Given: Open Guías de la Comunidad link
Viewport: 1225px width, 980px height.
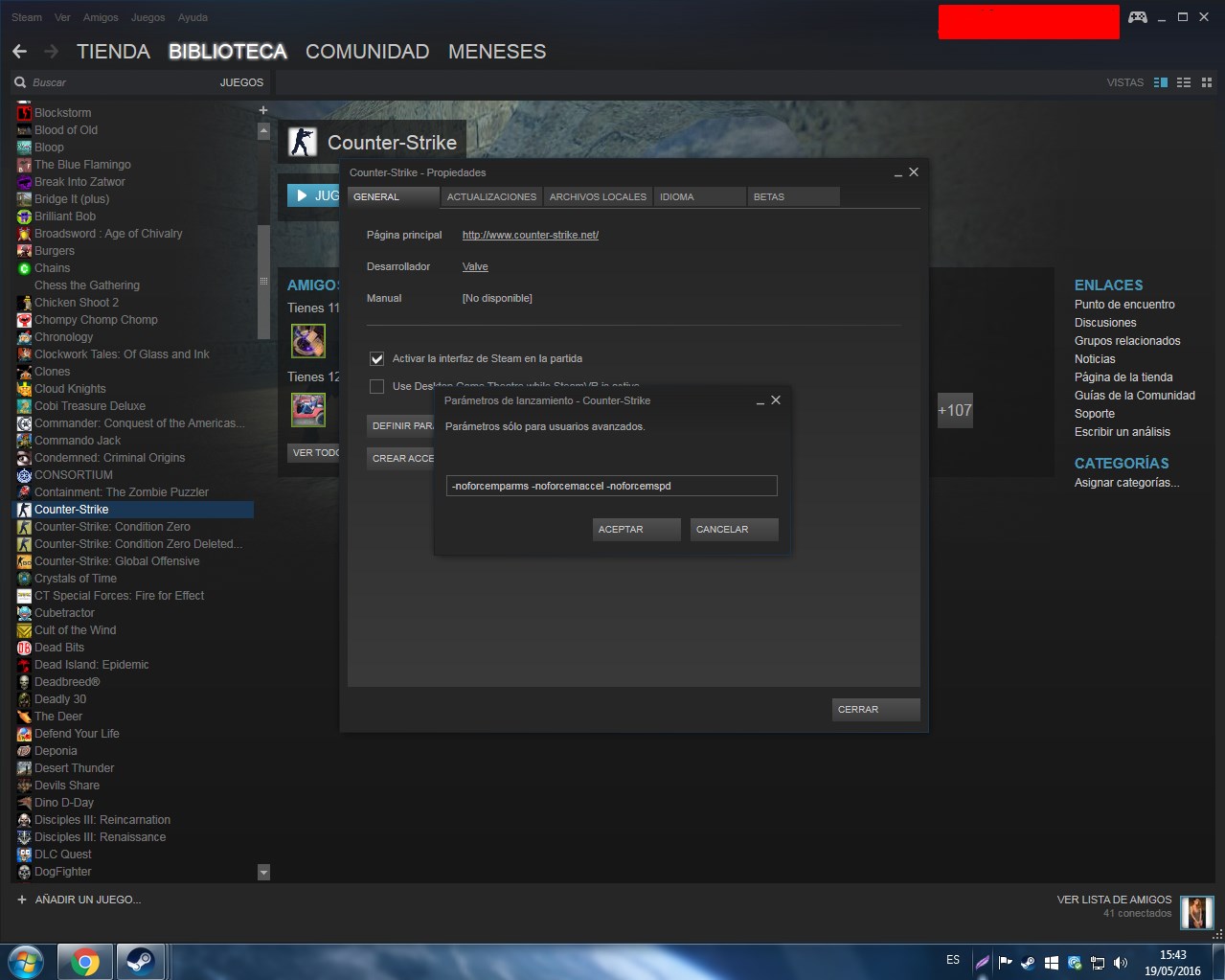Looking at the screenshot, I should coord(1135,396).
